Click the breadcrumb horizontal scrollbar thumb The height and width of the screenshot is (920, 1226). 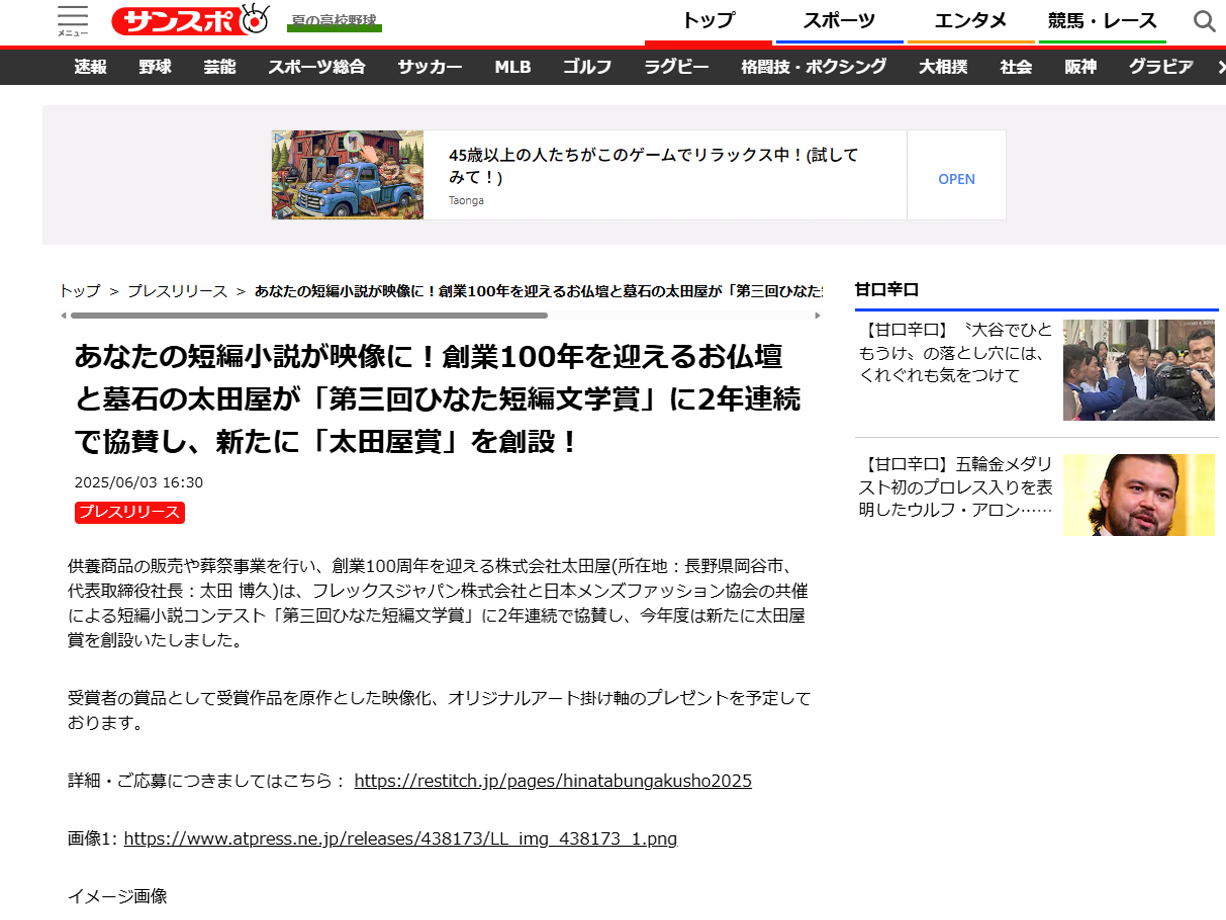(309, 315)
